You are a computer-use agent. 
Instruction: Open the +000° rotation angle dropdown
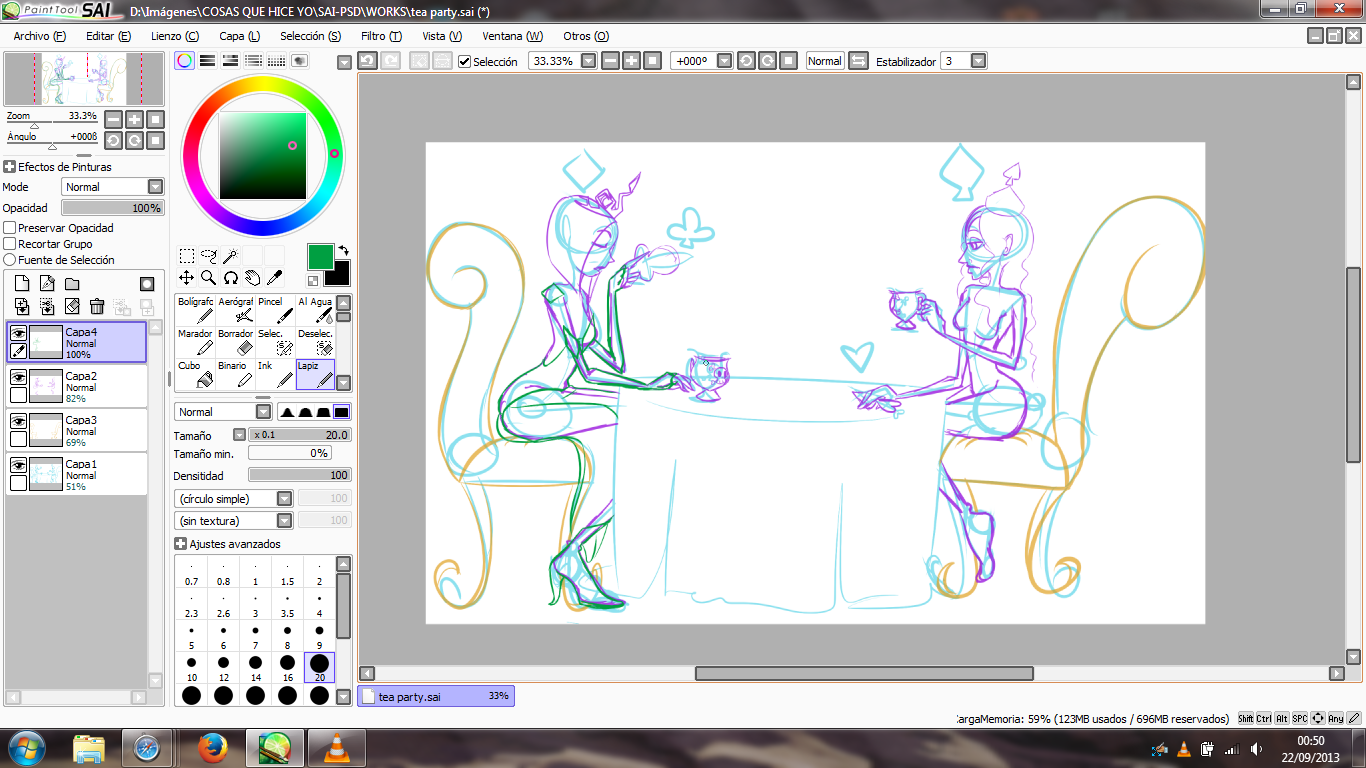[724, 61]
